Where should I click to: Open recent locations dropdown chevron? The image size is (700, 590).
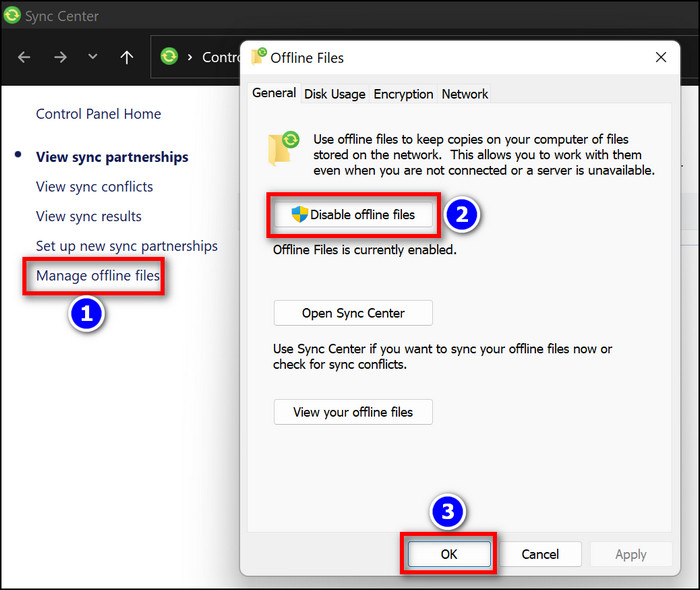[93, 57]
